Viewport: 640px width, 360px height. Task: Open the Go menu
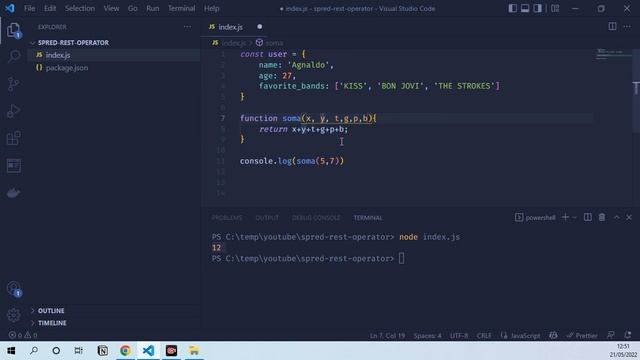tap(132, 8)
